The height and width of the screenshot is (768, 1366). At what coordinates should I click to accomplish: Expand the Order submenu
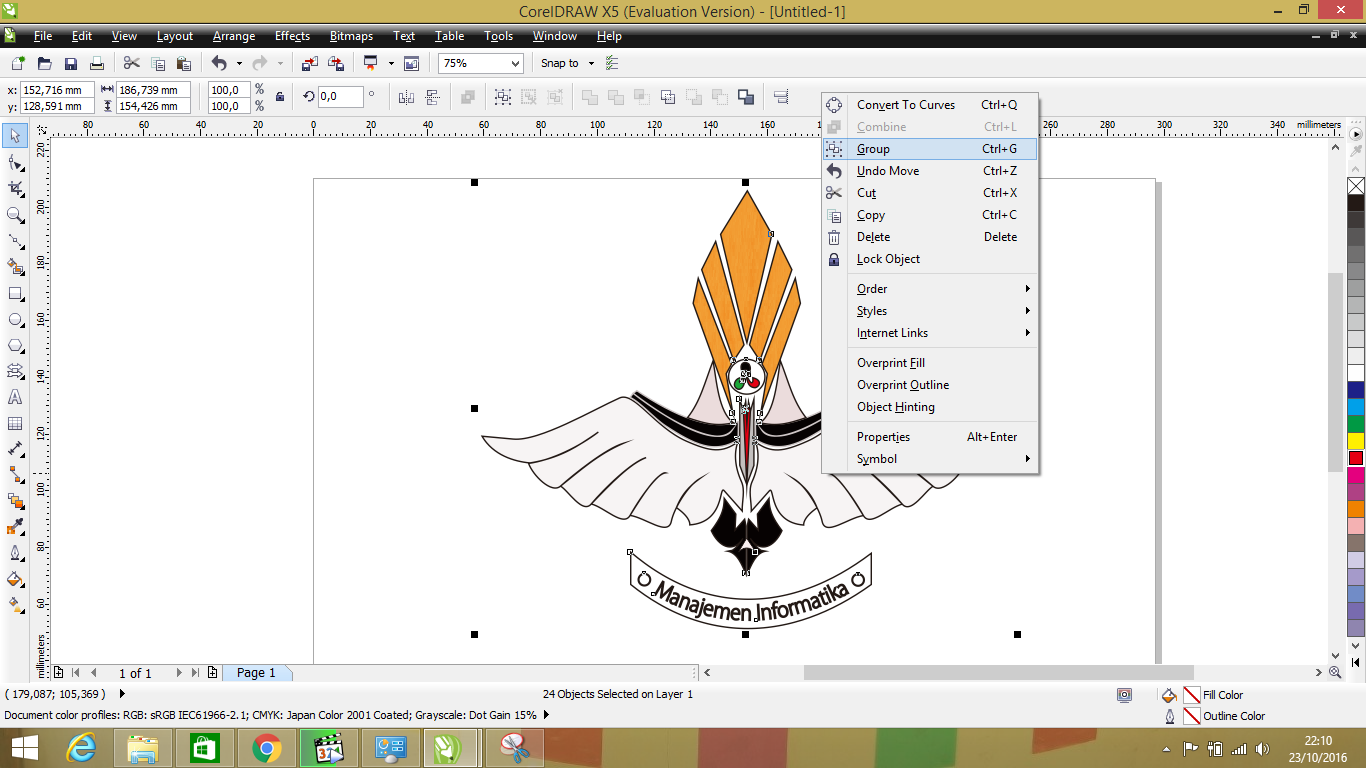930,289
